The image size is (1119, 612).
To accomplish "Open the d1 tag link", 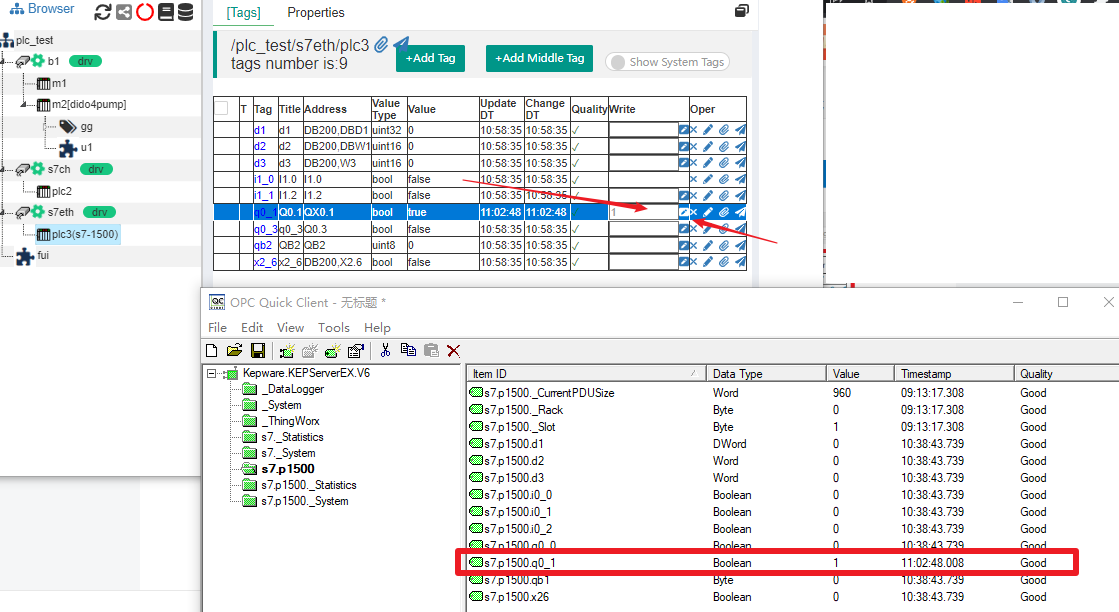I will [x=259, y=130].
